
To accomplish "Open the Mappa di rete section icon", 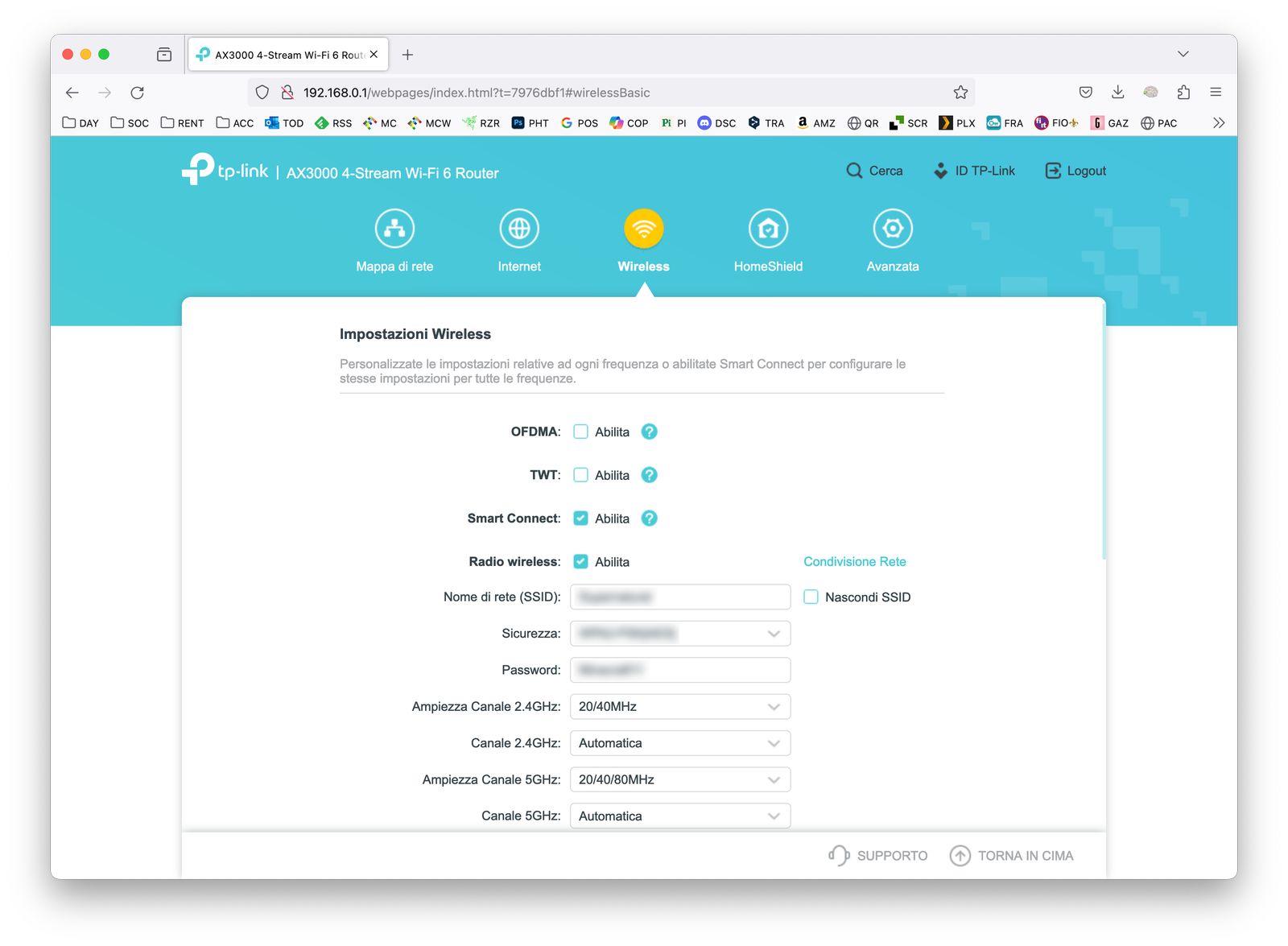I will pos(394,229).
